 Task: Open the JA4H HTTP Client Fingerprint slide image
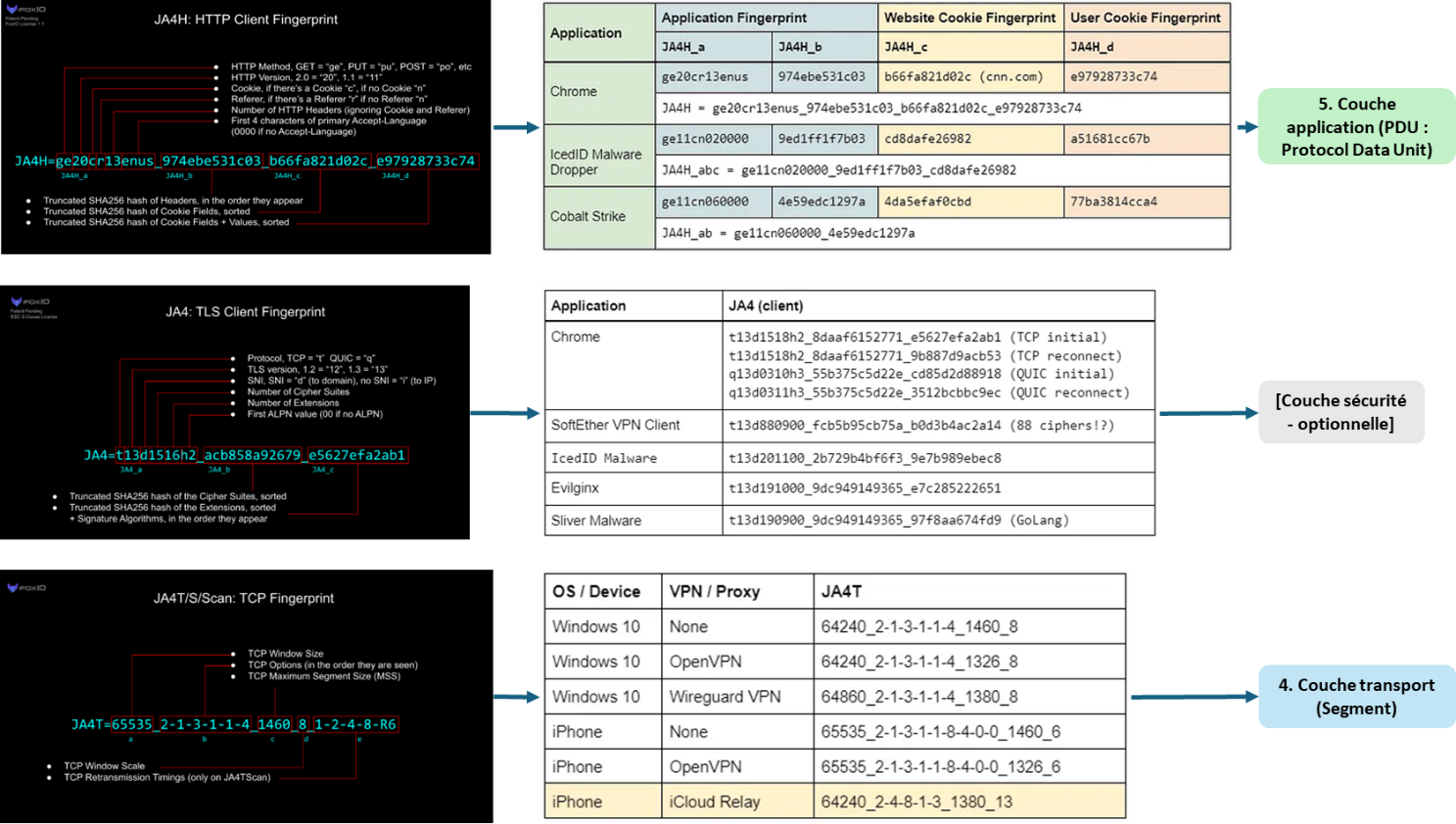[246, 127]
